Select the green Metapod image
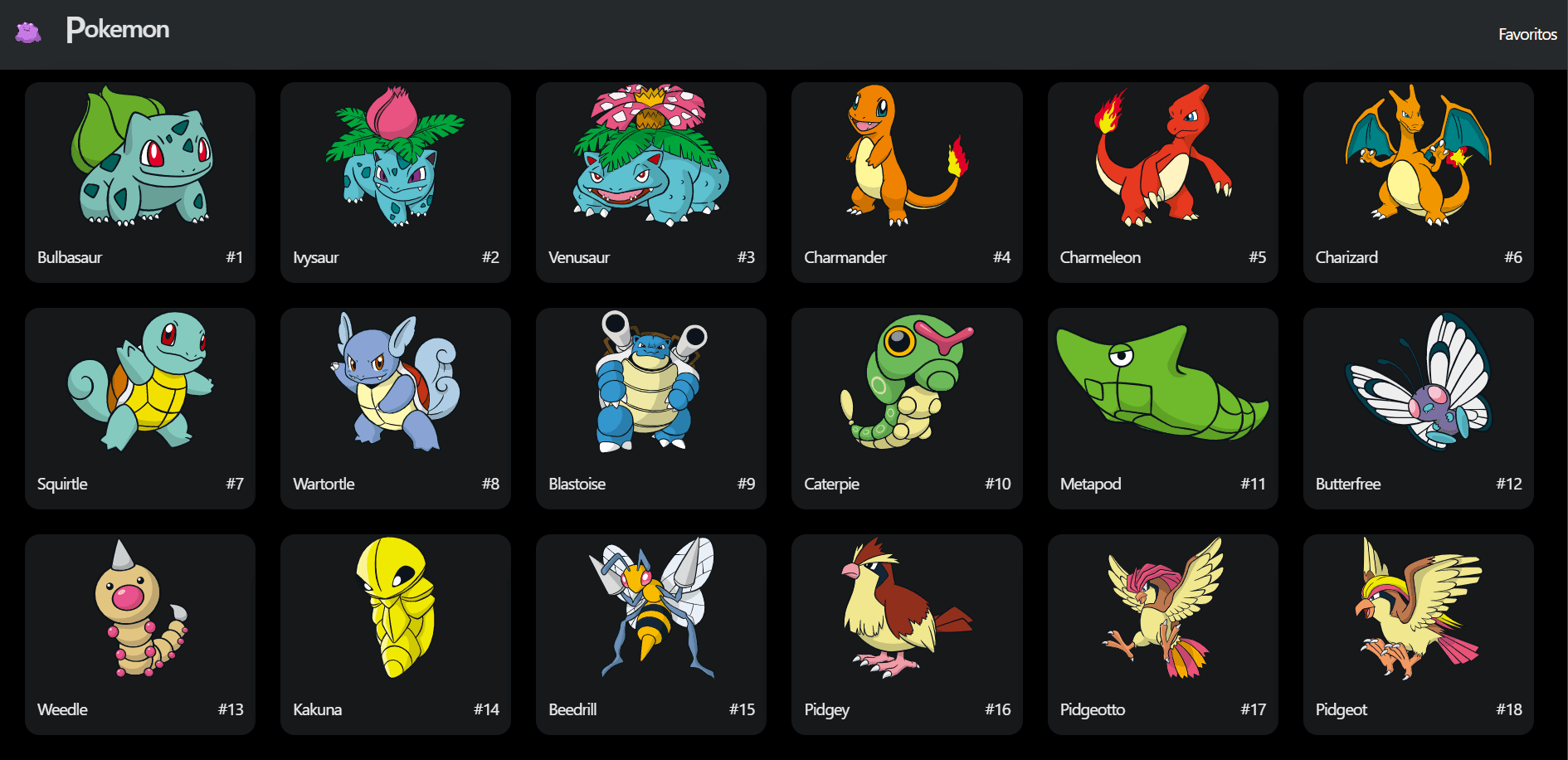 1163,382
